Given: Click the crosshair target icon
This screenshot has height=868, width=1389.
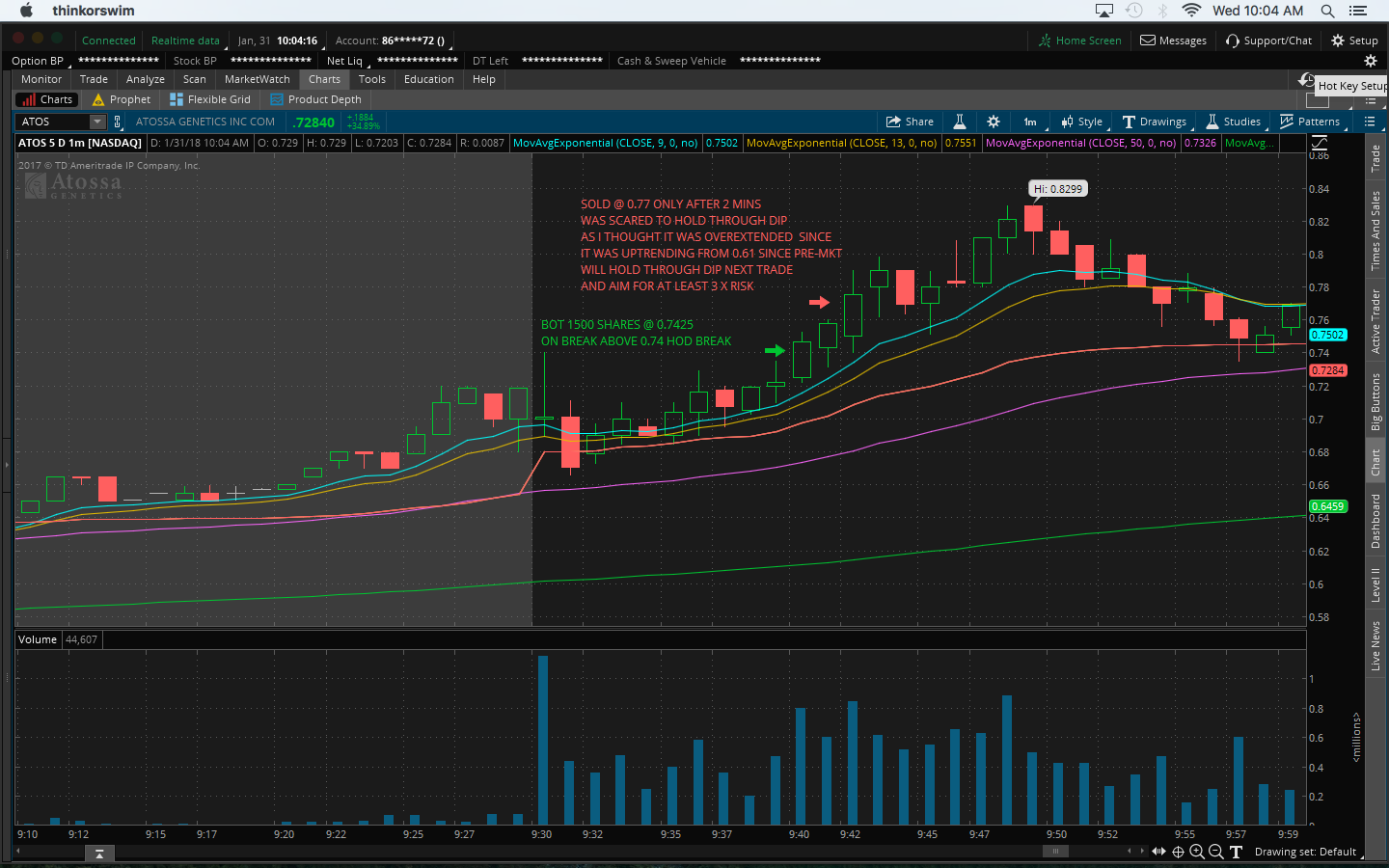Looking at the screenshot, I should pyautogui.click(x=1178, y=852).
